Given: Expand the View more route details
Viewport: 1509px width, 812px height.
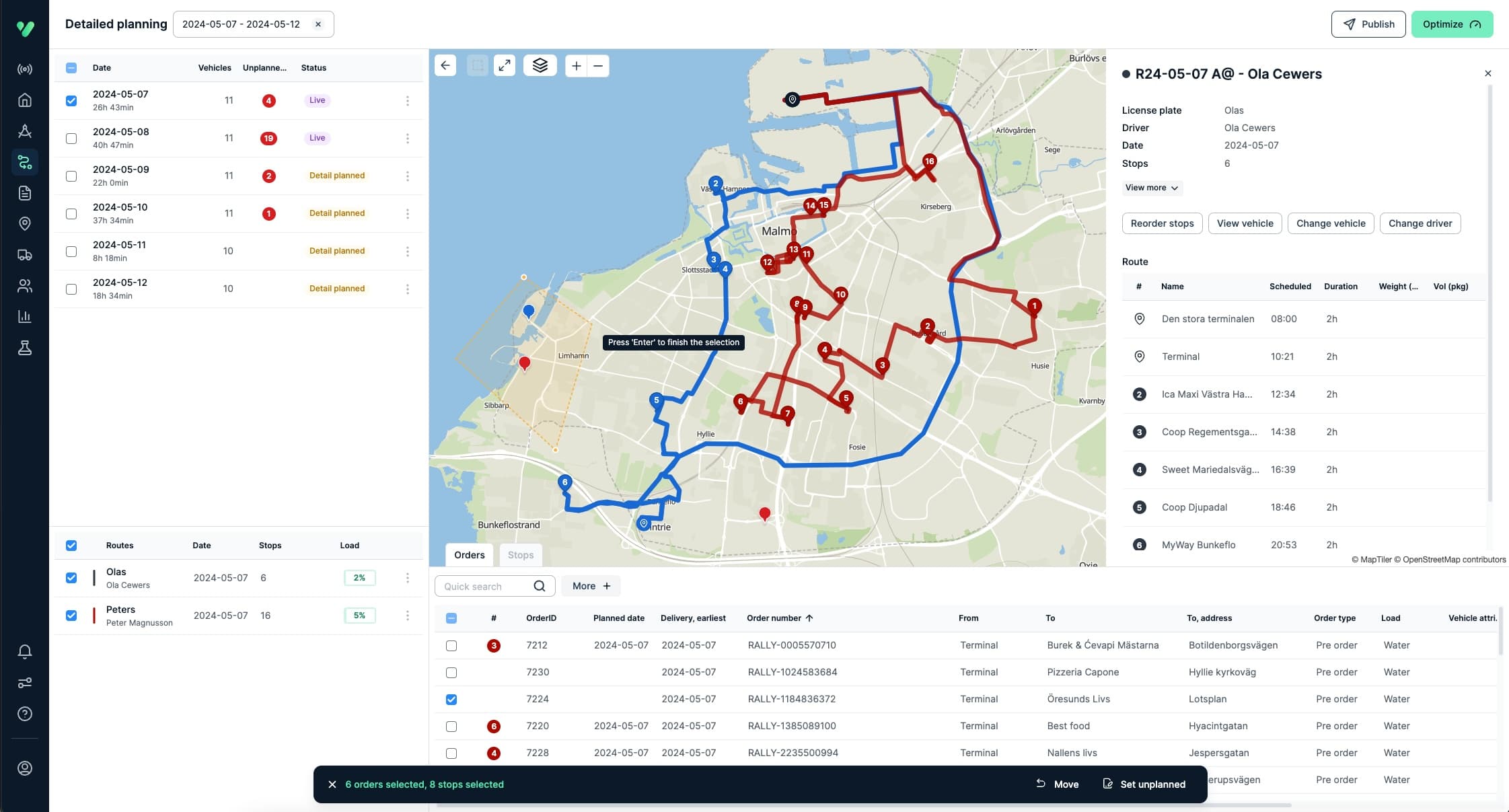Looking at the screenshot, I should 1152,188.
